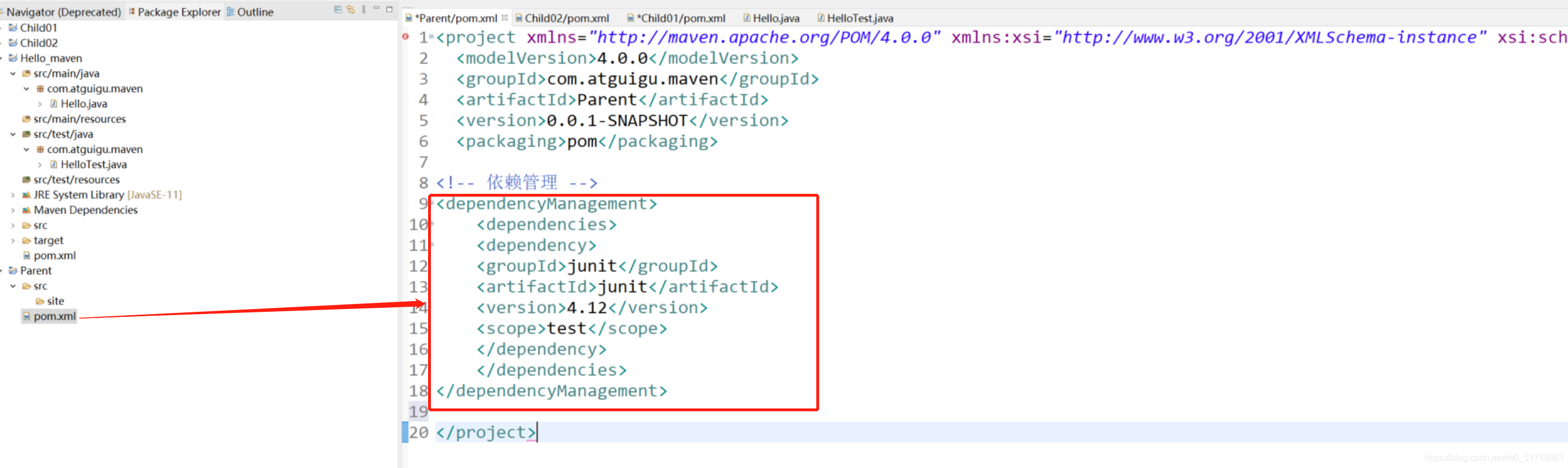Select Child01 project in tree
This screenshot has width=1568, height=468.
tap(38, 28)
